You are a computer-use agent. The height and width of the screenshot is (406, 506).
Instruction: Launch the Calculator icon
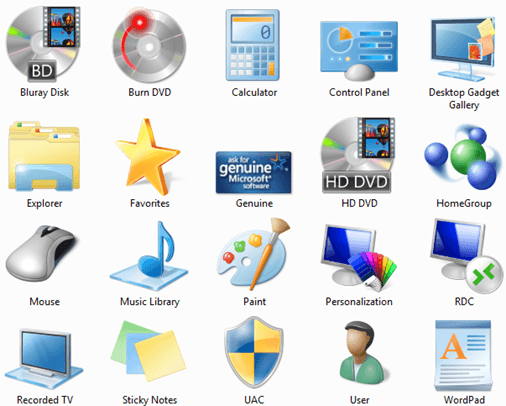point(253,45)
